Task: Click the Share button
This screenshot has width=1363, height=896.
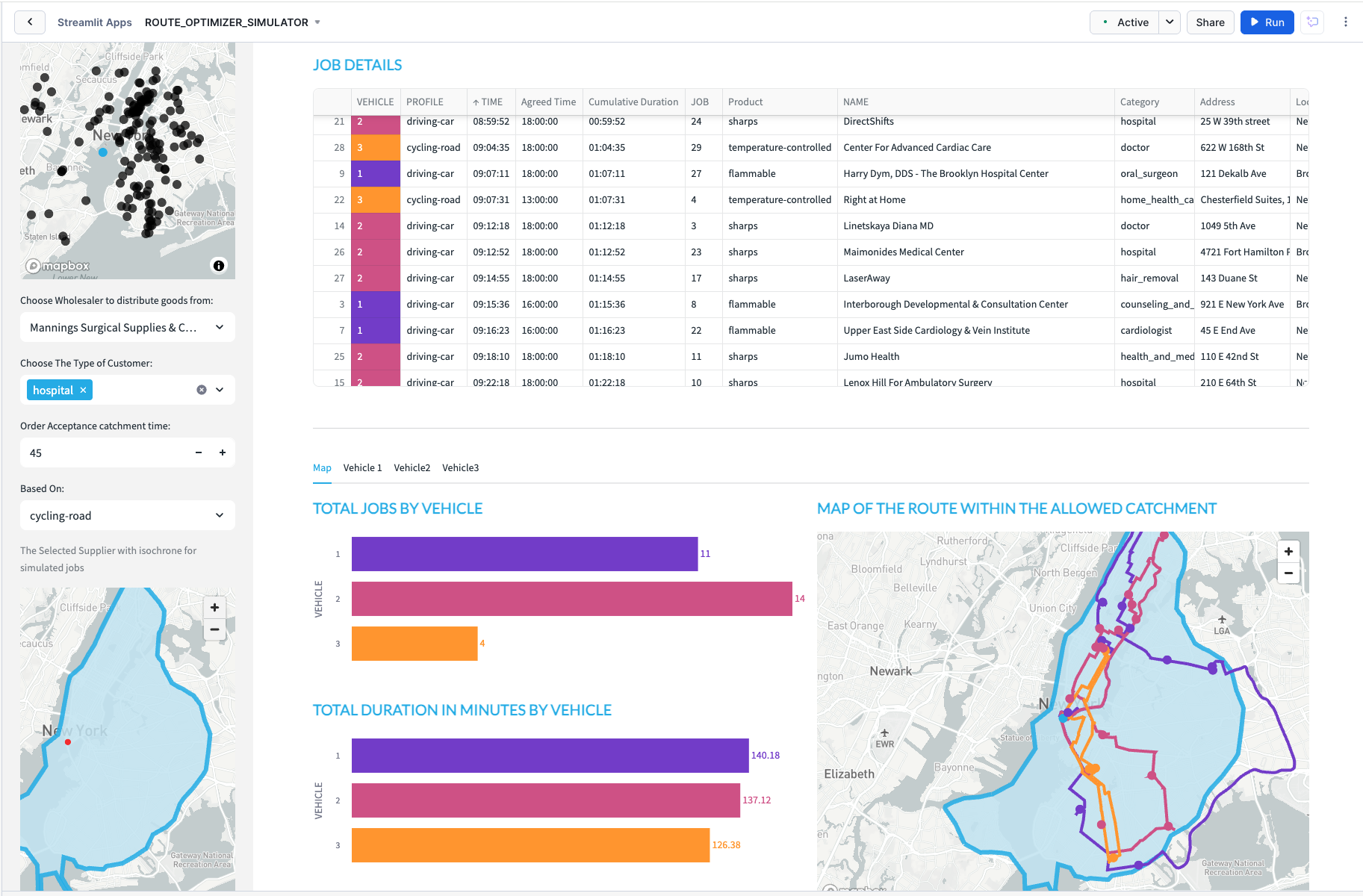Action: click(1210, 22)
